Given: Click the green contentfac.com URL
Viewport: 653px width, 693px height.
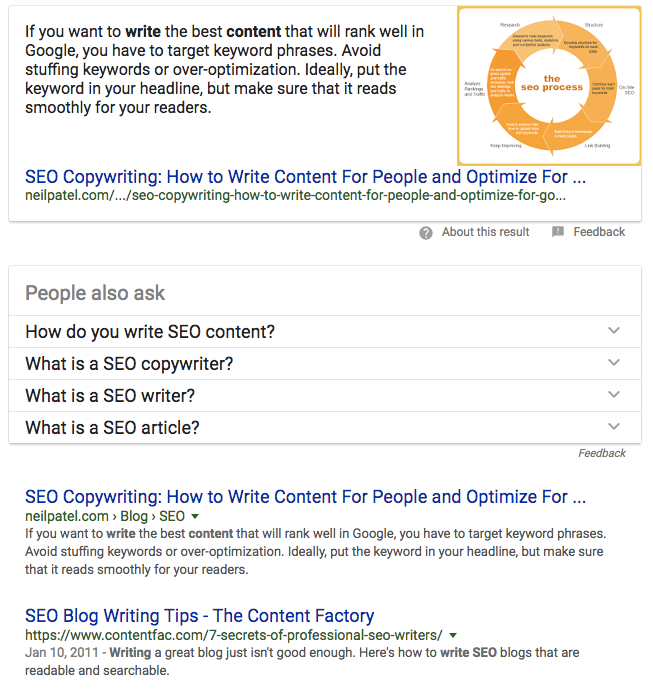Looking at the screenshot, I should coord(234,636).
